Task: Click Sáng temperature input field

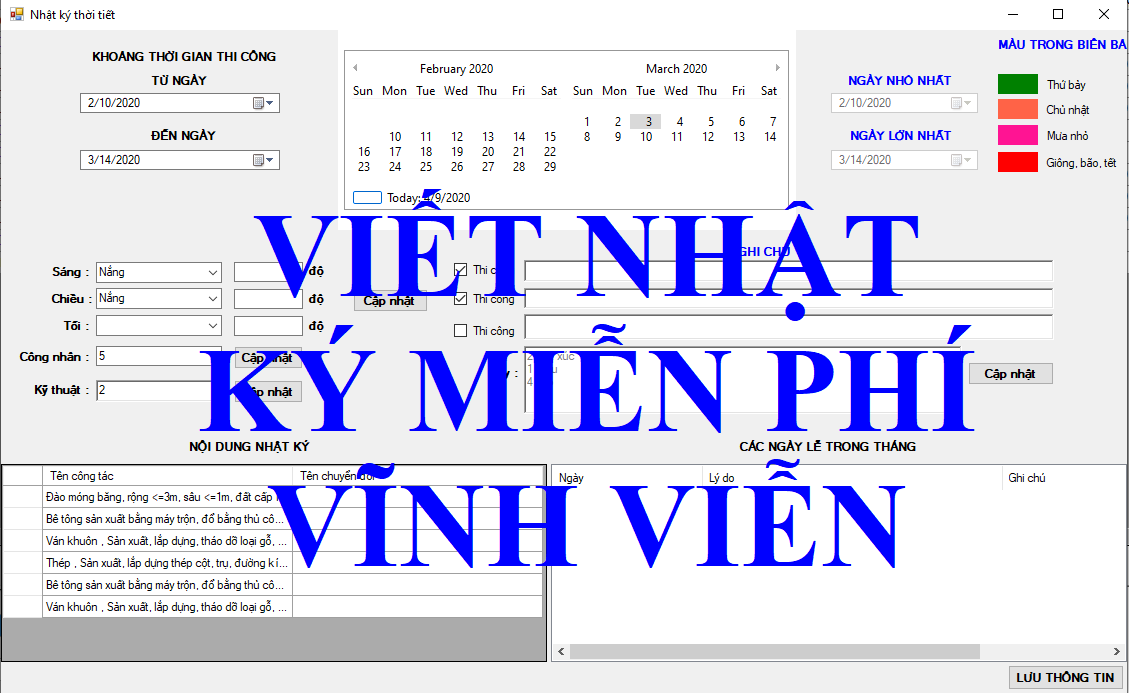Action: (x=268, y=272)
